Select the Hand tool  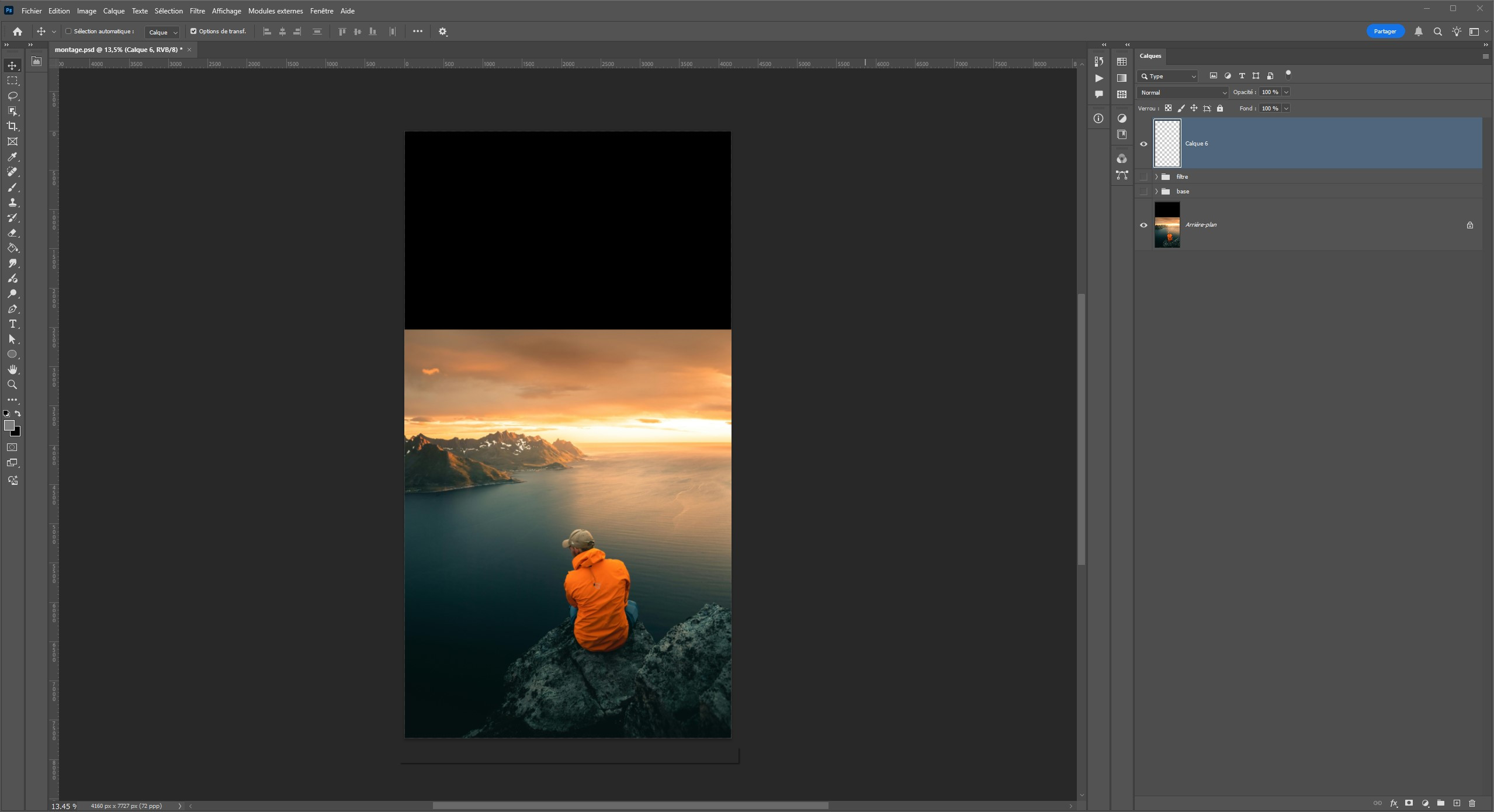[x=12, y=370]
